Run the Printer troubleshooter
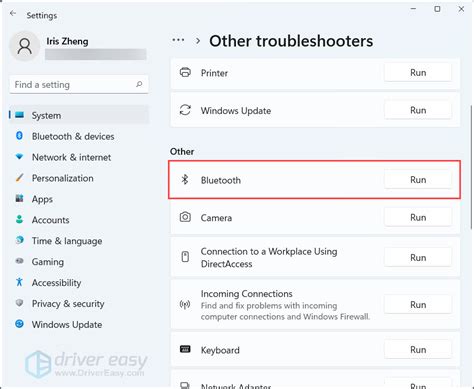474x389 pixels. pyautogui.click(x=418, y=72)
